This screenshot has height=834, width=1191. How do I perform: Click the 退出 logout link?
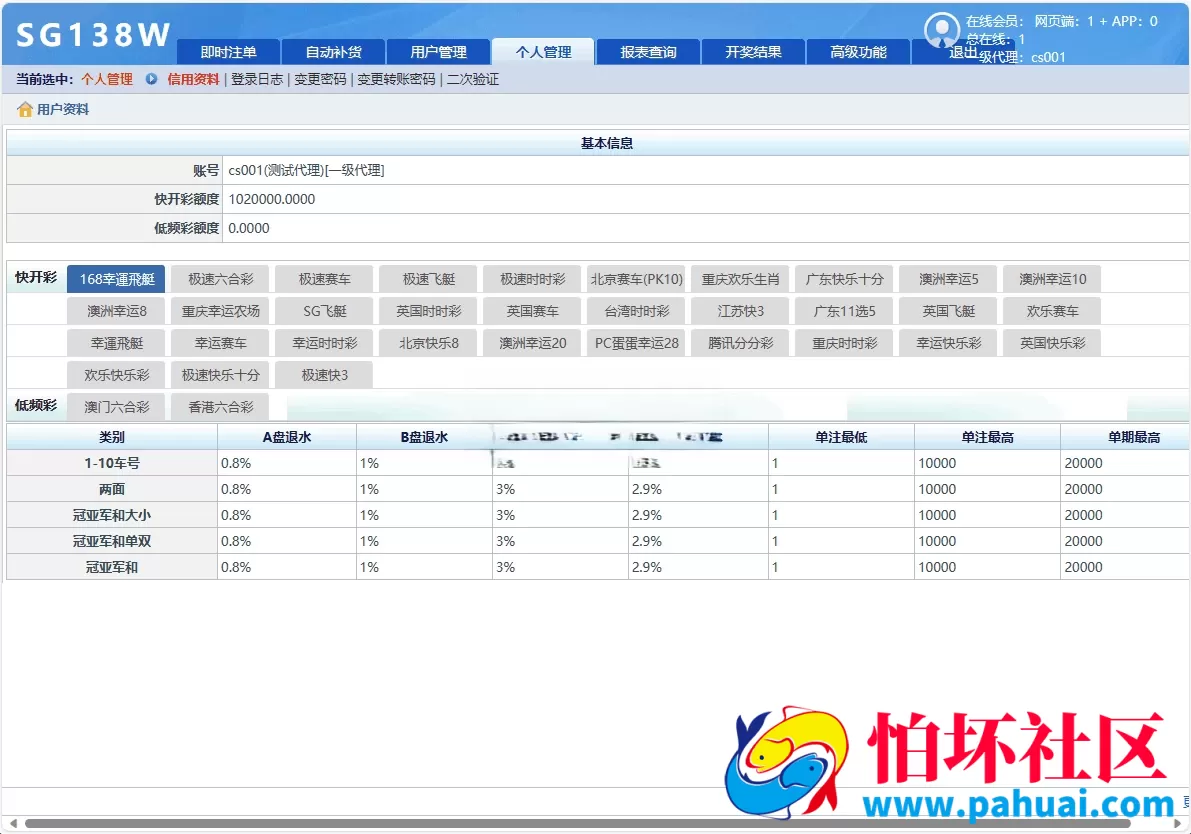point(962,52)
